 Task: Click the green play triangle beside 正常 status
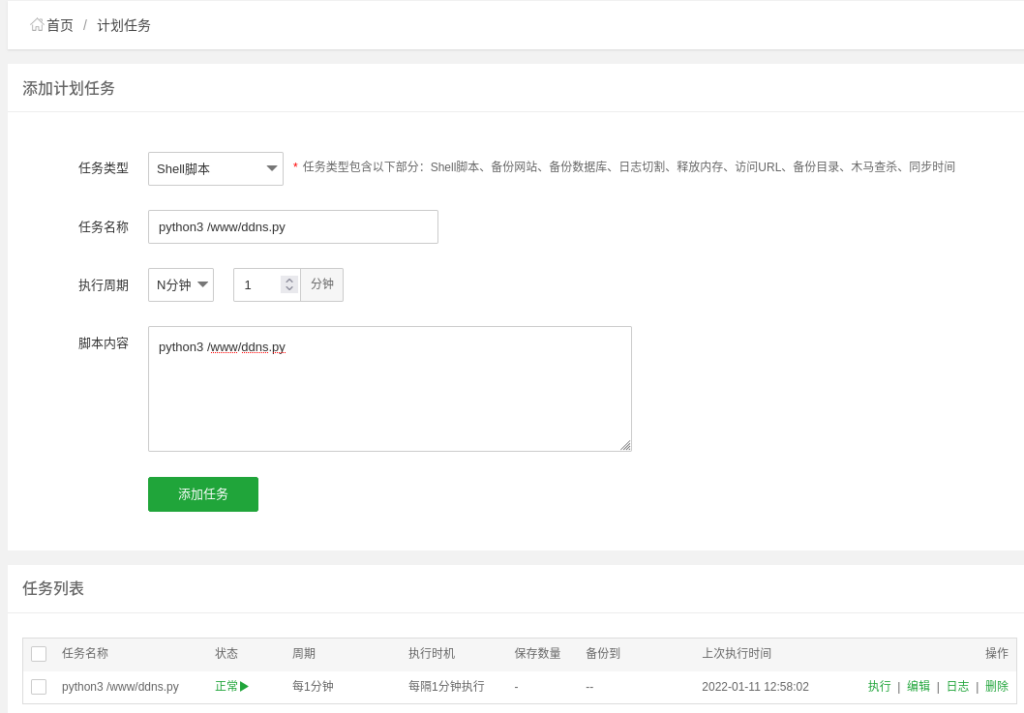[x=243, y=687]
